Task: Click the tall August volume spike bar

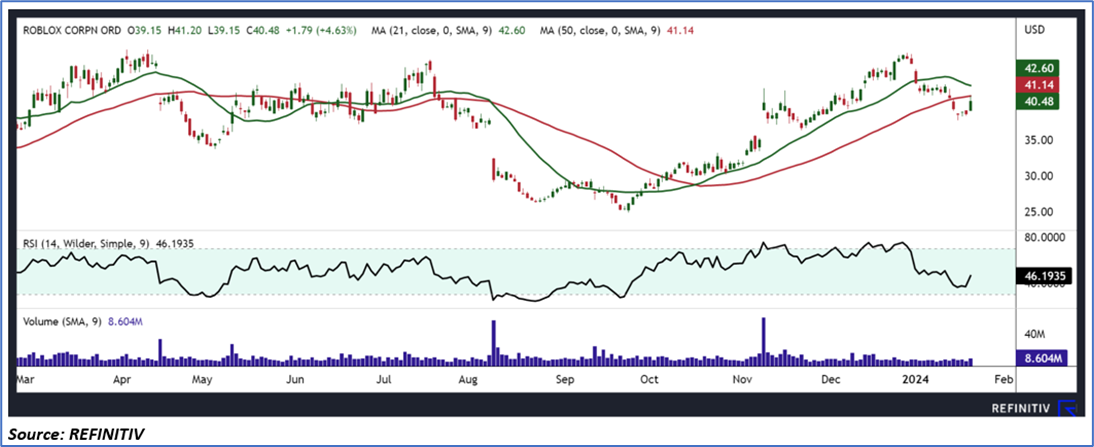Action: (494, 343)
